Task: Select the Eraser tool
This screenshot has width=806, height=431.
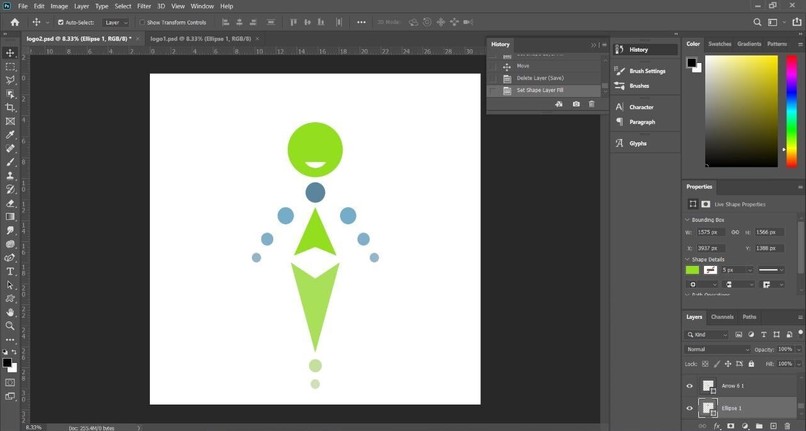Action: click(x=10, y=203)
